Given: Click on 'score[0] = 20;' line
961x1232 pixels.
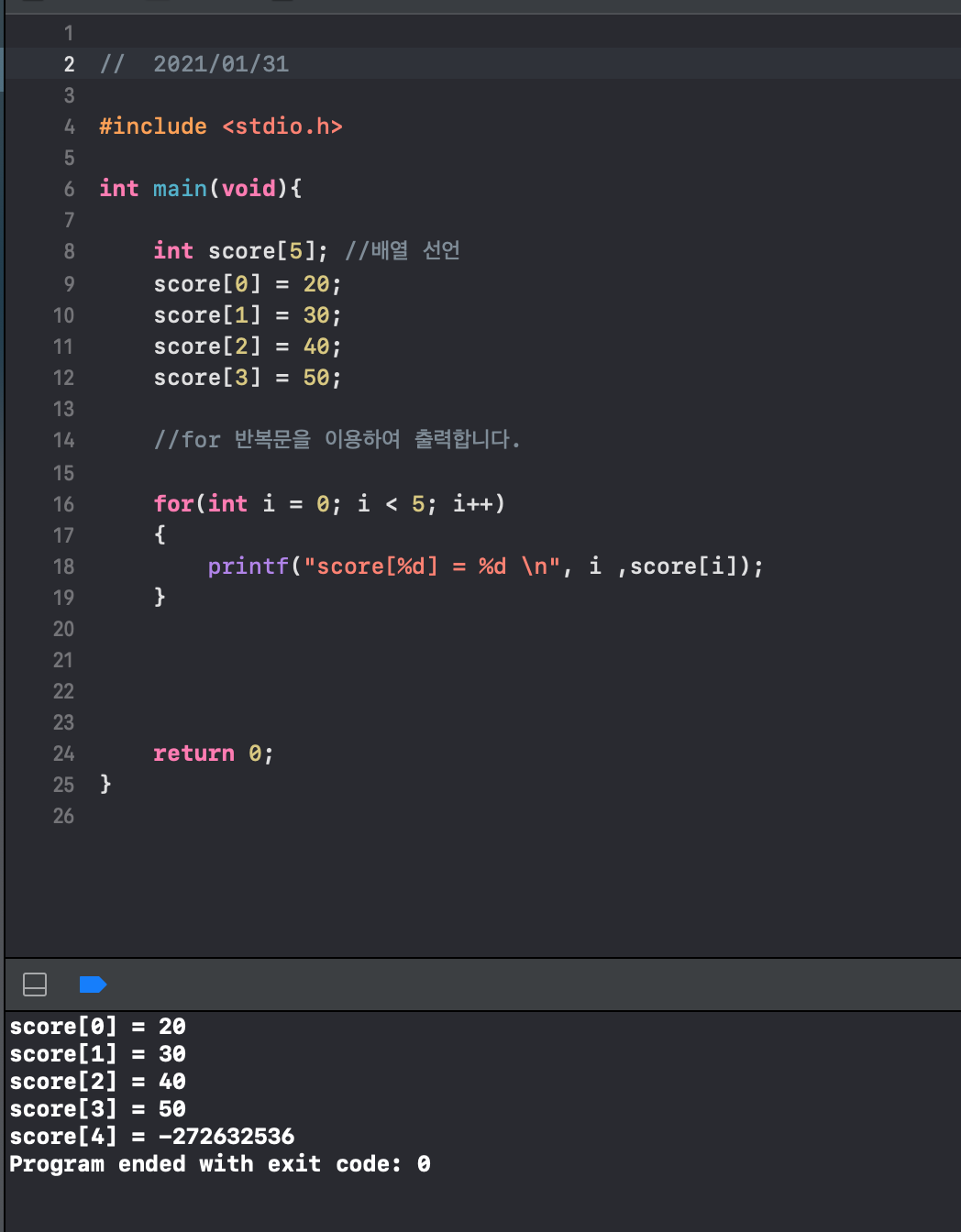Looking at the screenshot, I should click(248, 284).
